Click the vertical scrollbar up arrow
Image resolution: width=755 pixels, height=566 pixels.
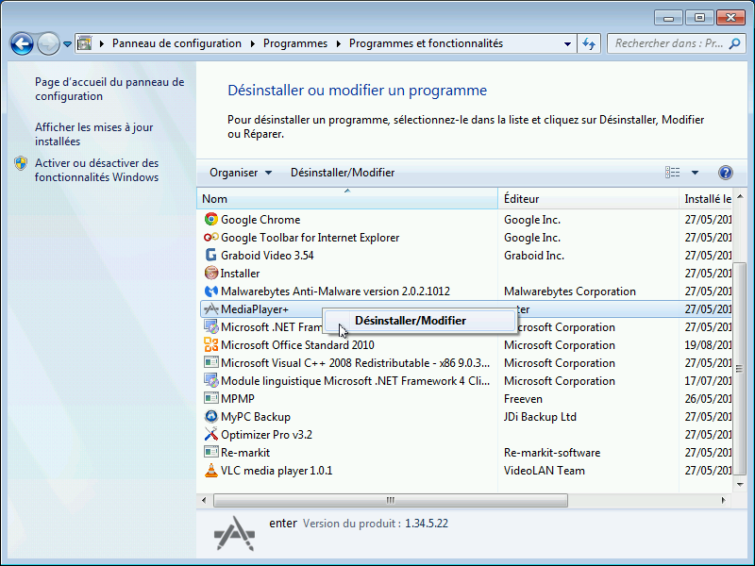pyautogui.click(x=740, y=196)
